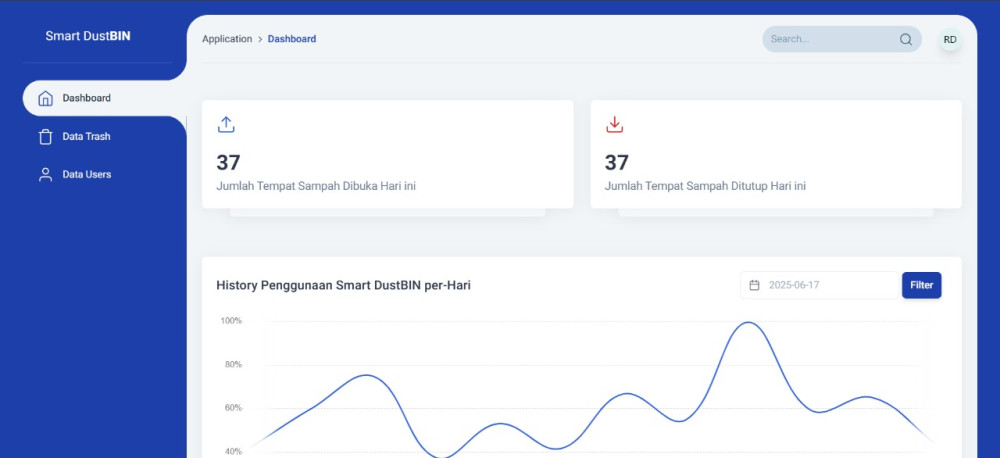The width and height of the screenshot is (1000, 458).
Task: Click the blue upload icon on first card
Action: 226,124
